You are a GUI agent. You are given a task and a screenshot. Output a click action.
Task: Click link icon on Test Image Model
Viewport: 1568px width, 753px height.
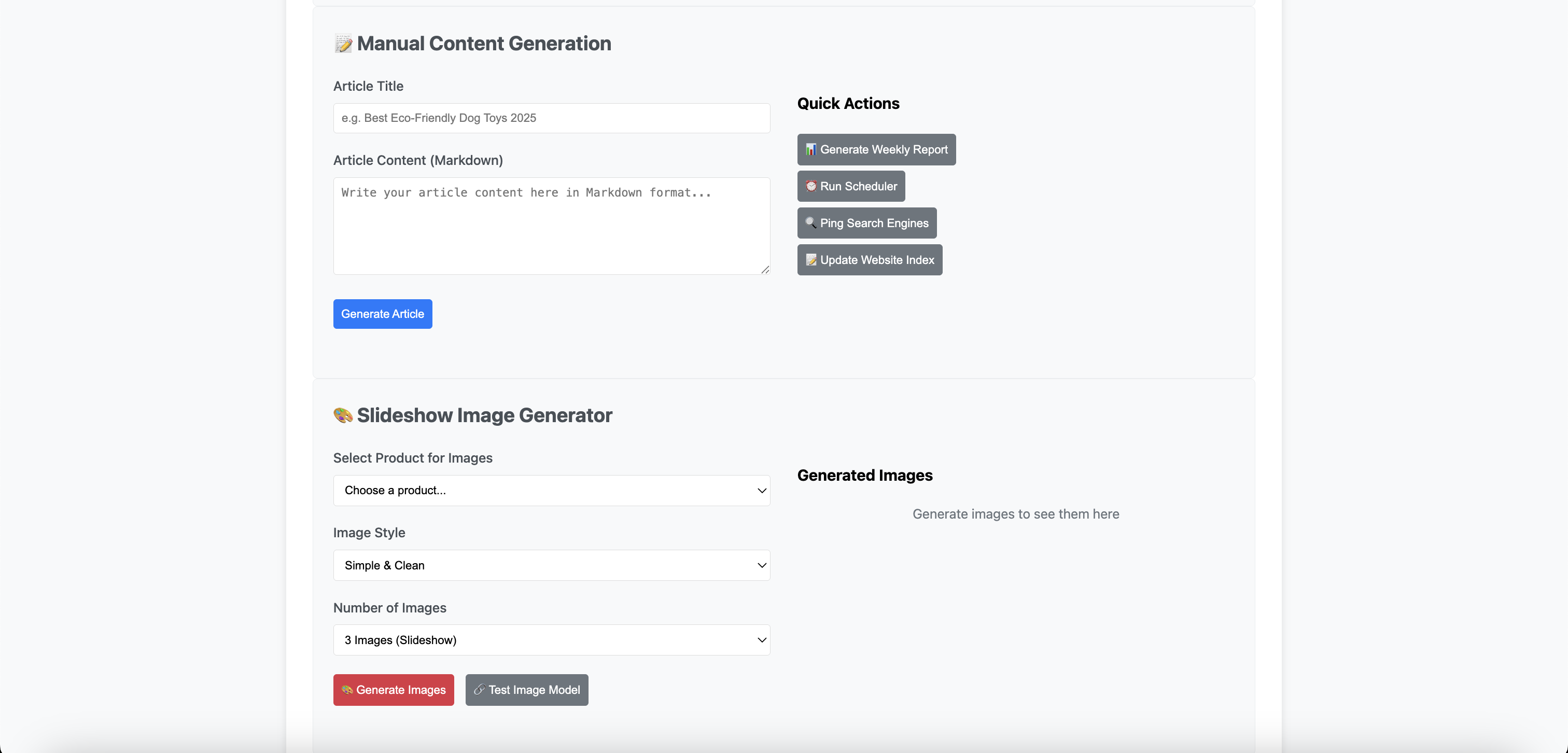479,690
